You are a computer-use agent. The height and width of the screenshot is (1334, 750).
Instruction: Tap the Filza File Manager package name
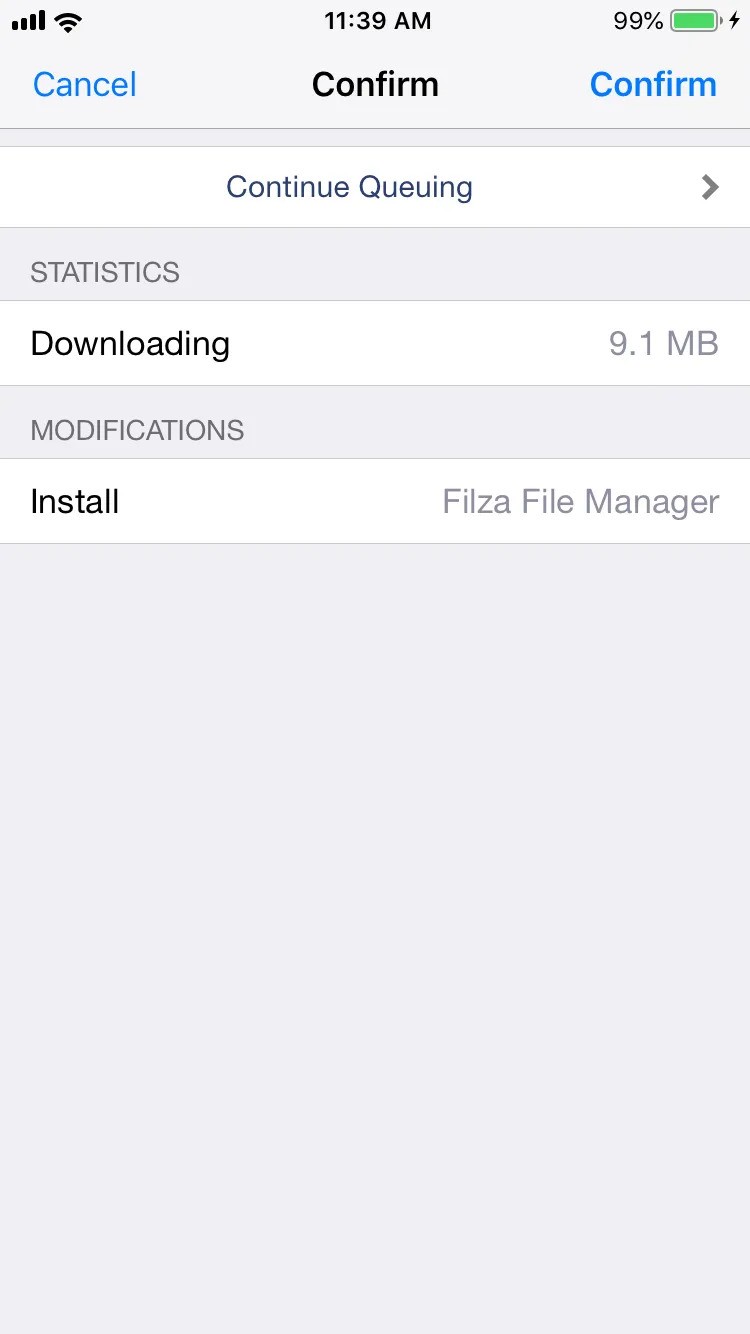point(581,501)
